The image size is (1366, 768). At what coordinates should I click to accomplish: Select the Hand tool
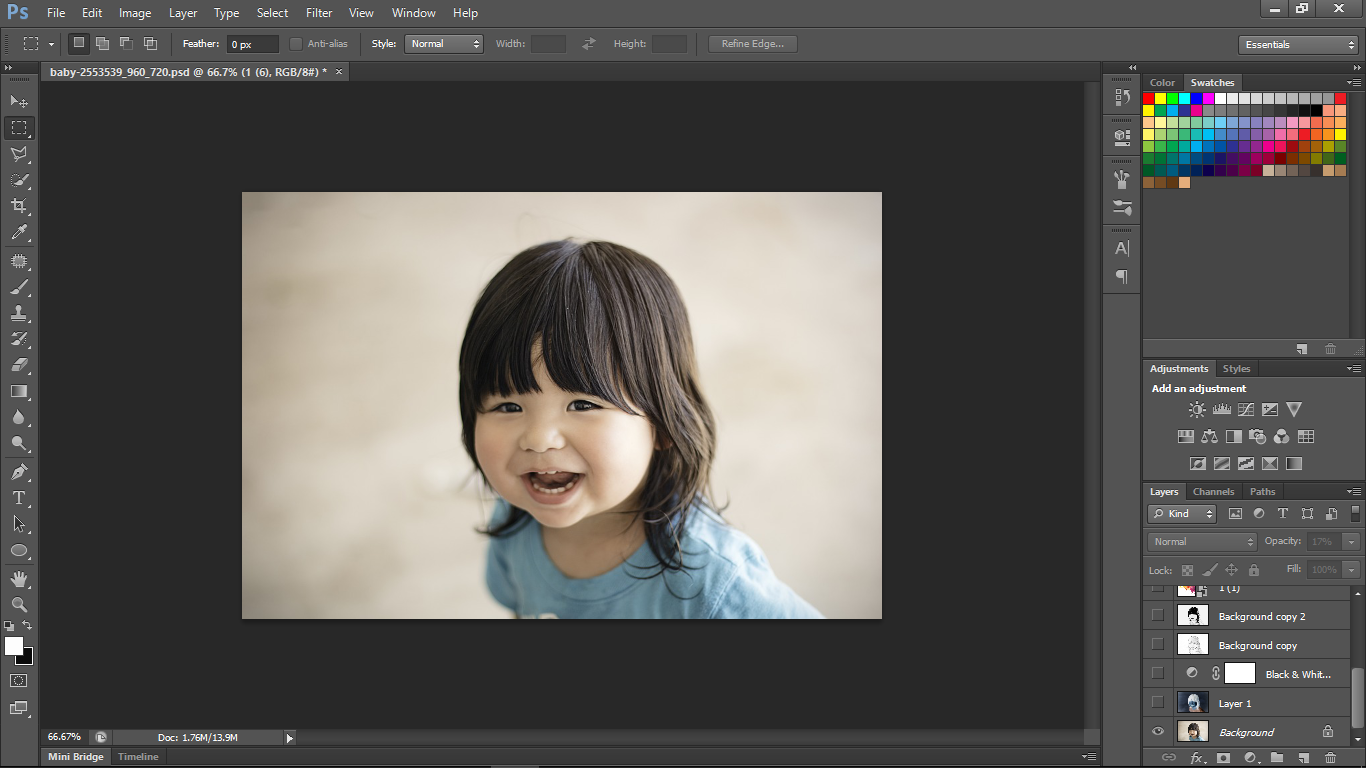(x=19, y=579)
